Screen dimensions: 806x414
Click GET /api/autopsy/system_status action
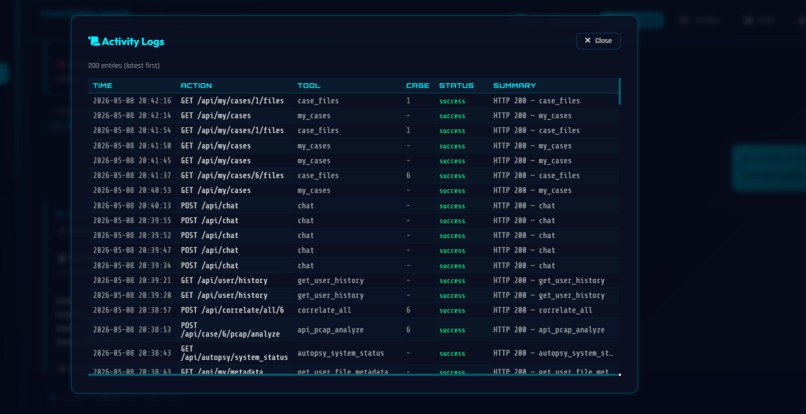point(234,353)
